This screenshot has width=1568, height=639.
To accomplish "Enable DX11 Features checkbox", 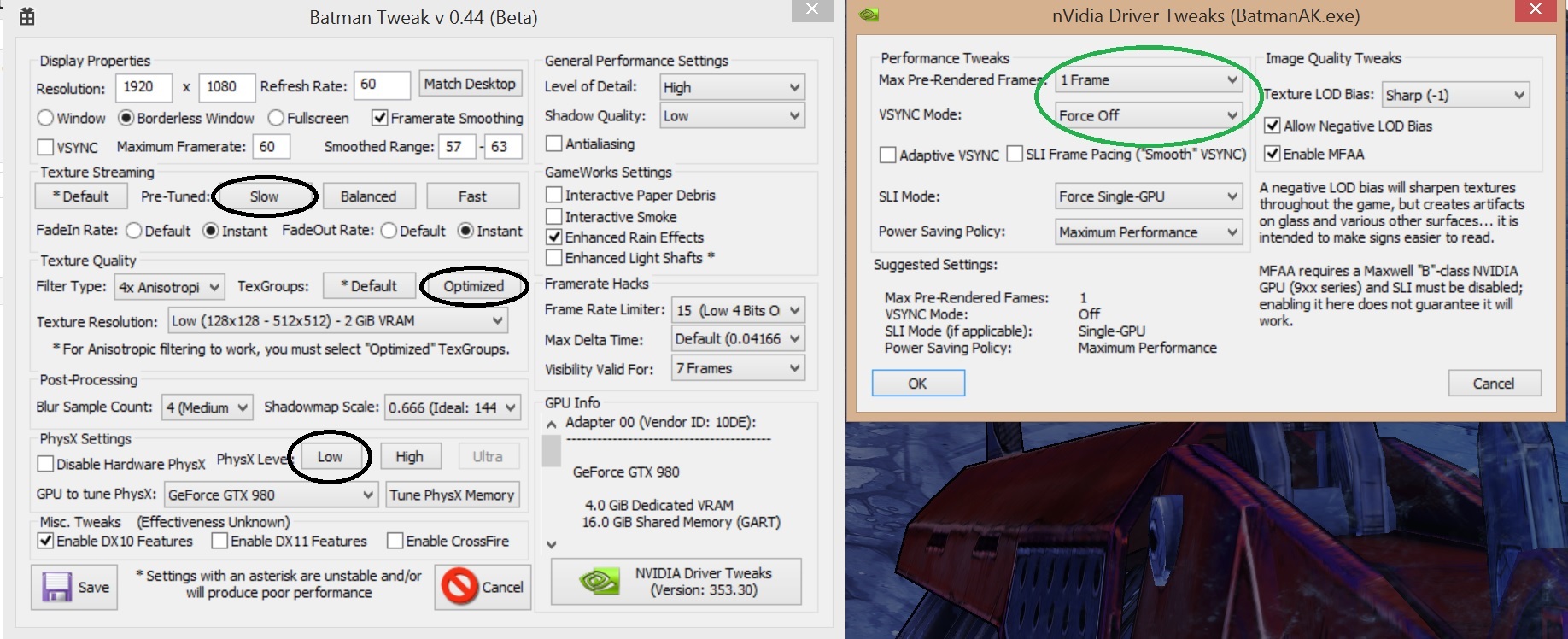I will [x=219, y=541].
